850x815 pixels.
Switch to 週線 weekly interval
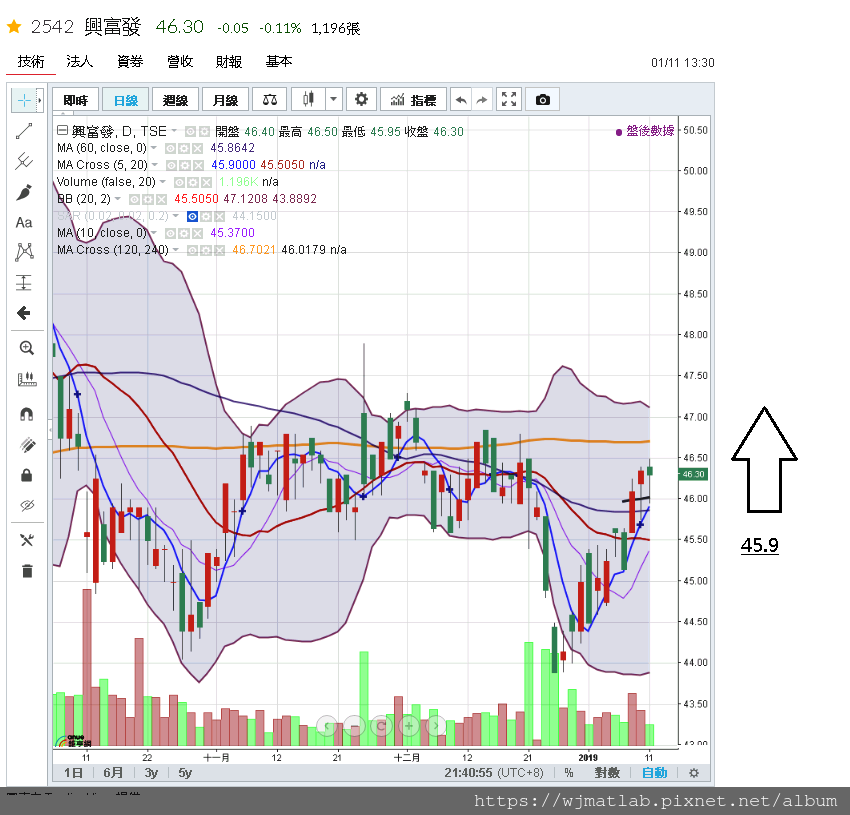pos(176,100)
